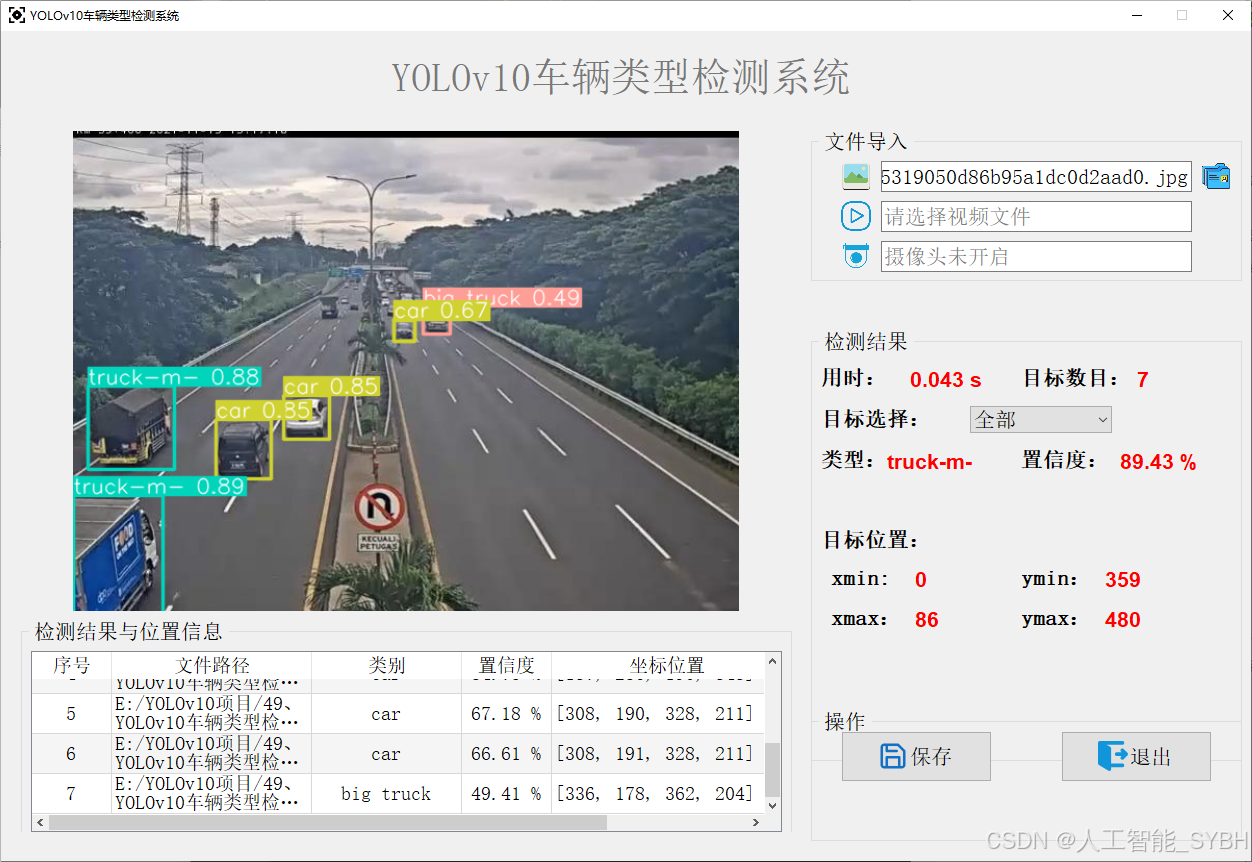Image resolution: width=1252 pixels, height=862 pixels.
Task: Click the 保存 save button
Action: pos(916,756)
